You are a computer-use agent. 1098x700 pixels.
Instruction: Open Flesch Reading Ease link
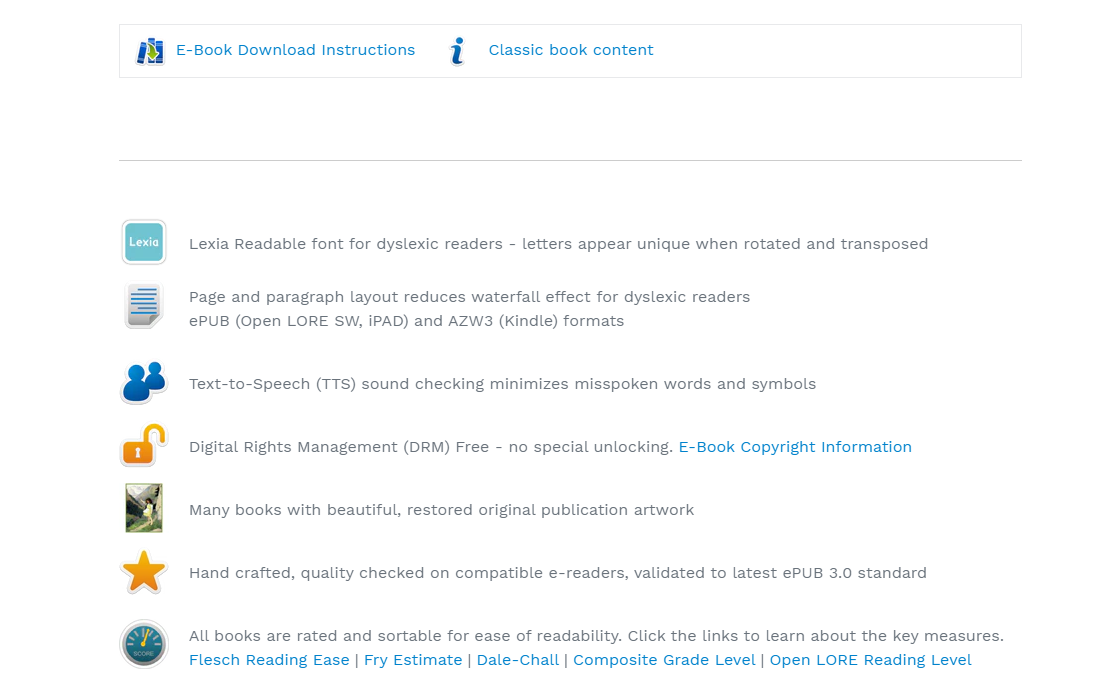pos(269,660)
